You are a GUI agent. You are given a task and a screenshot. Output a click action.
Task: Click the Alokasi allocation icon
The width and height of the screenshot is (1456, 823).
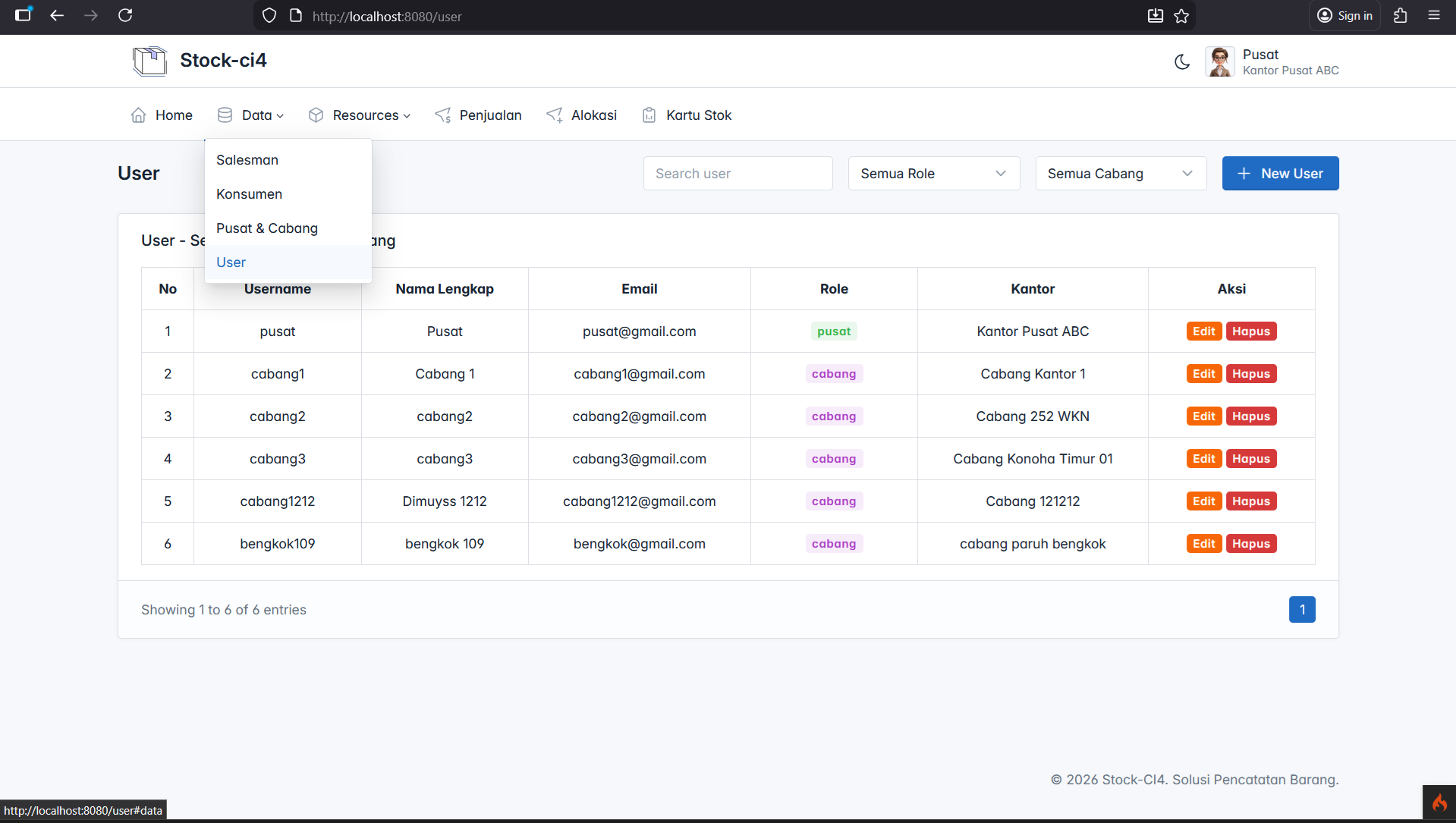coord(555,115)
